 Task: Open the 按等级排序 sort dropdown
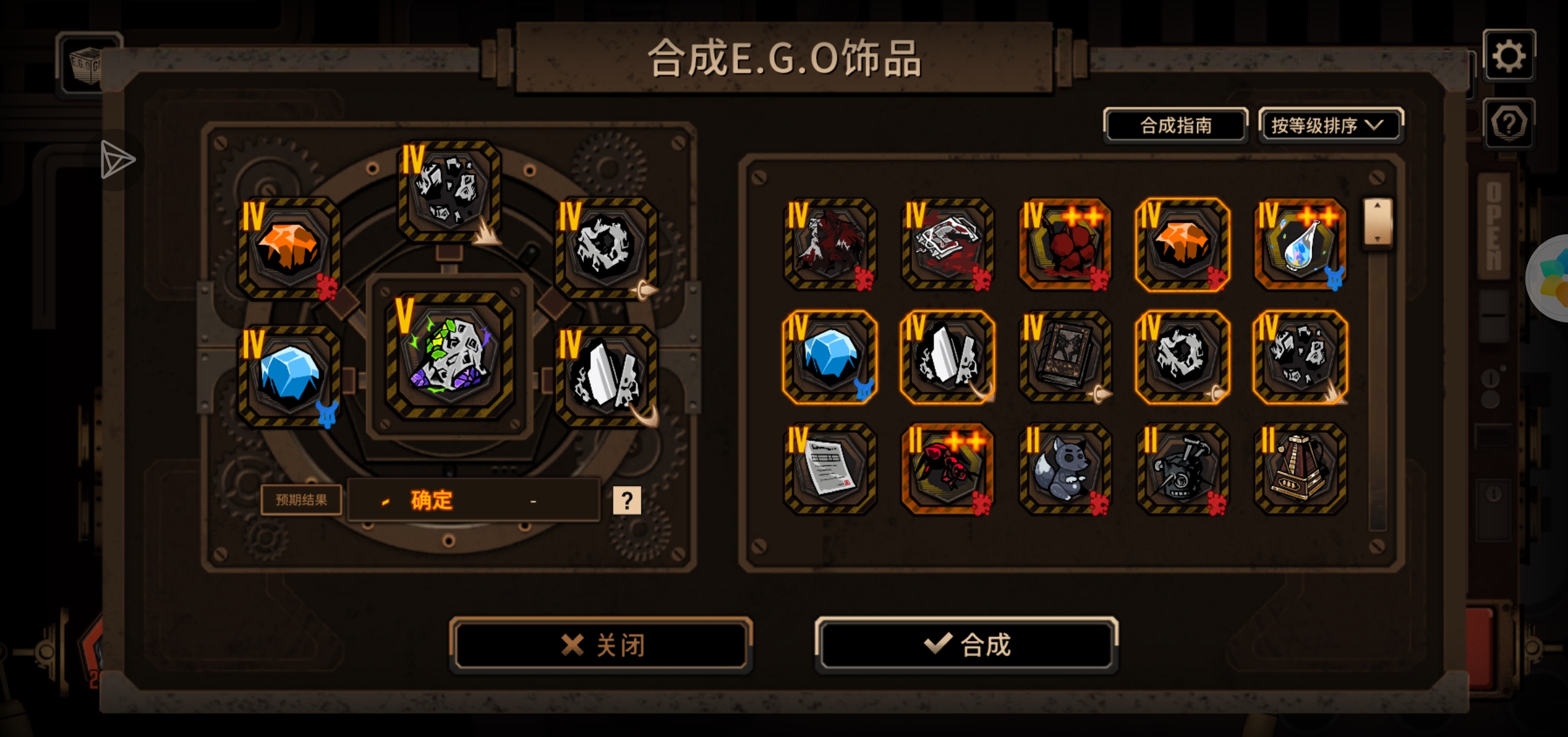tap(1330, 125)
